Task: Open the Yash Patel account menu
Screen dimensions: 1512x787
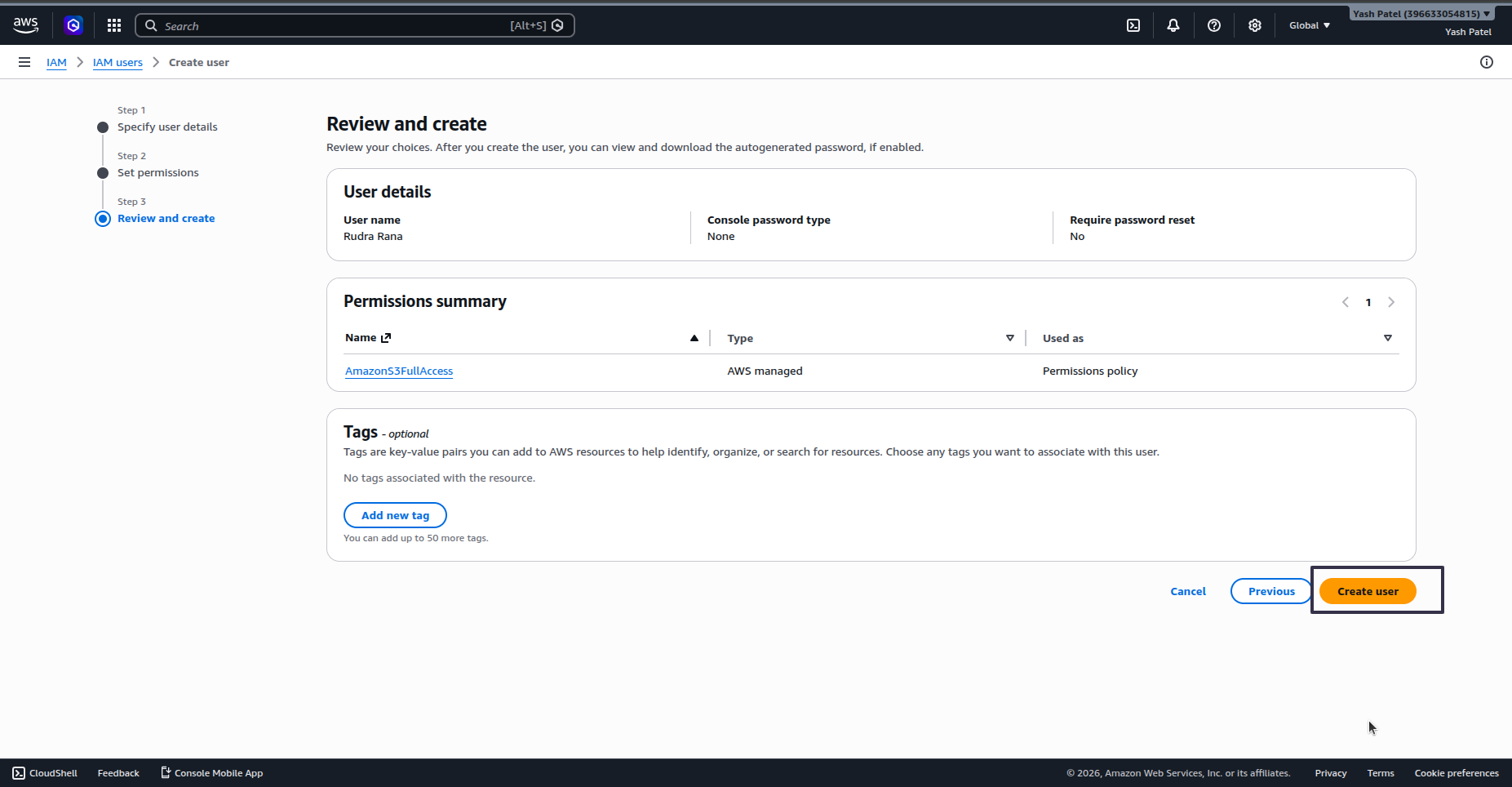Action: [1422, 13]
